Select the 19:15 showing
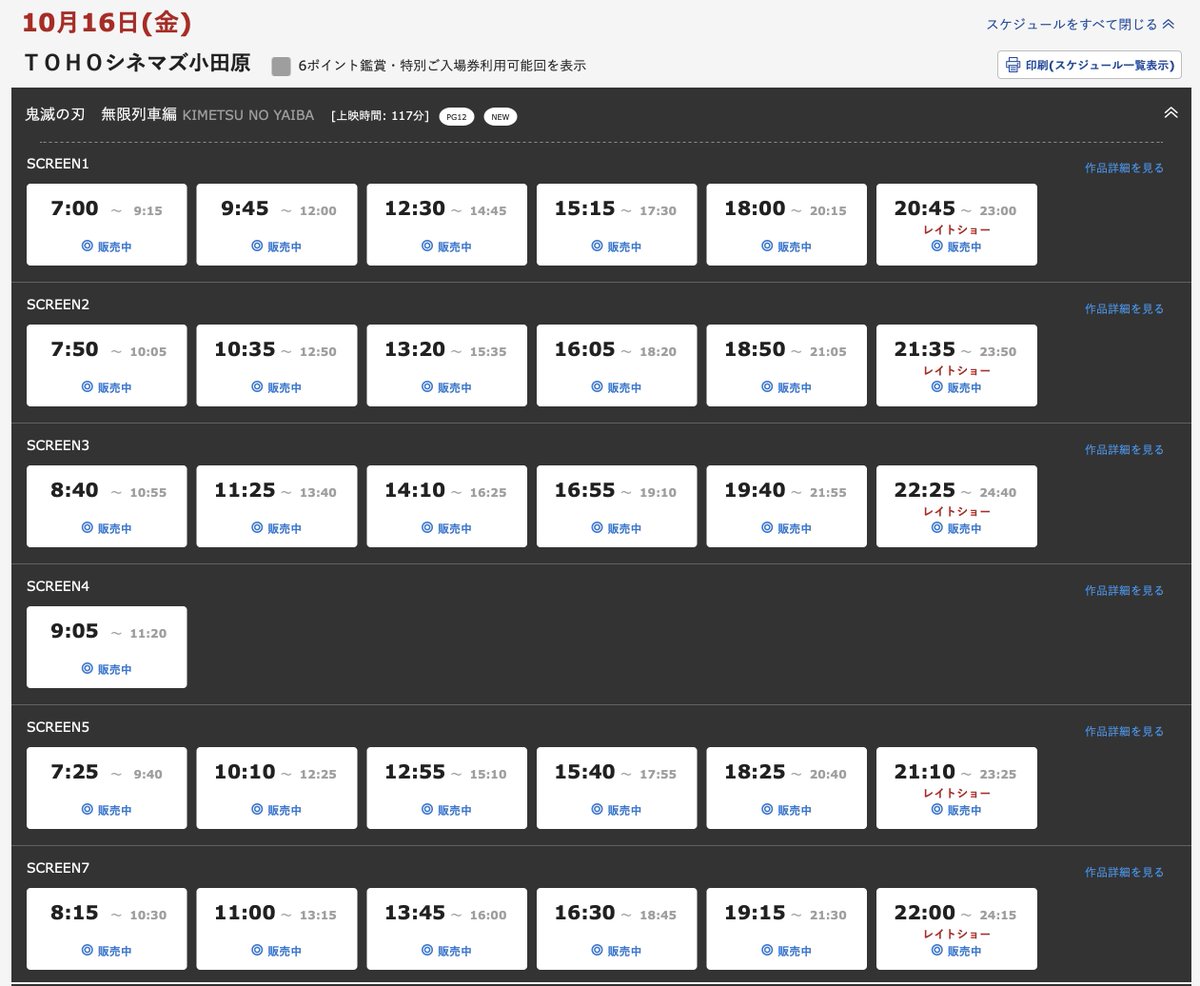Screen dimensions: 1200x986 [787, 930]
